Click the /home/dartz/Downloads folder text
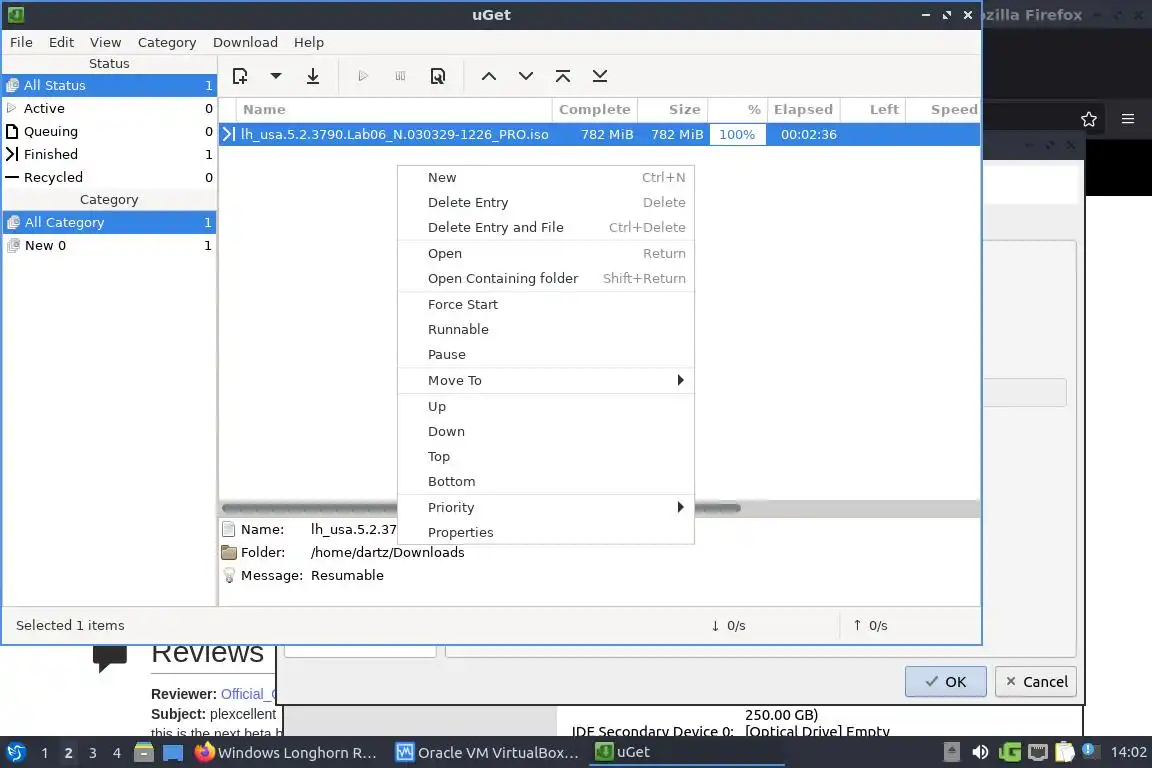 [387, 552]
